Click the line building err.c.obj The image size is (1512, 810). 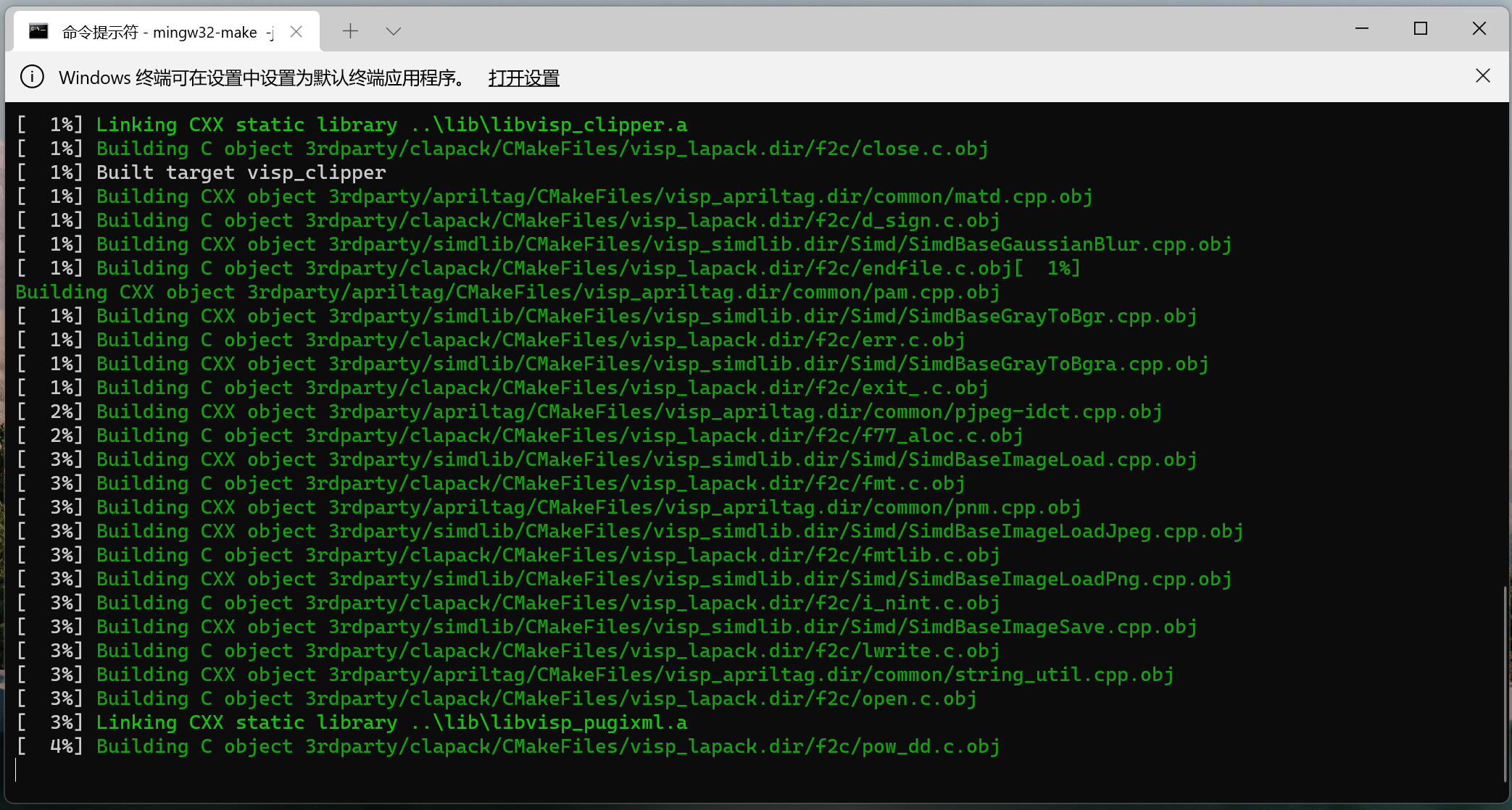[491, 340]
